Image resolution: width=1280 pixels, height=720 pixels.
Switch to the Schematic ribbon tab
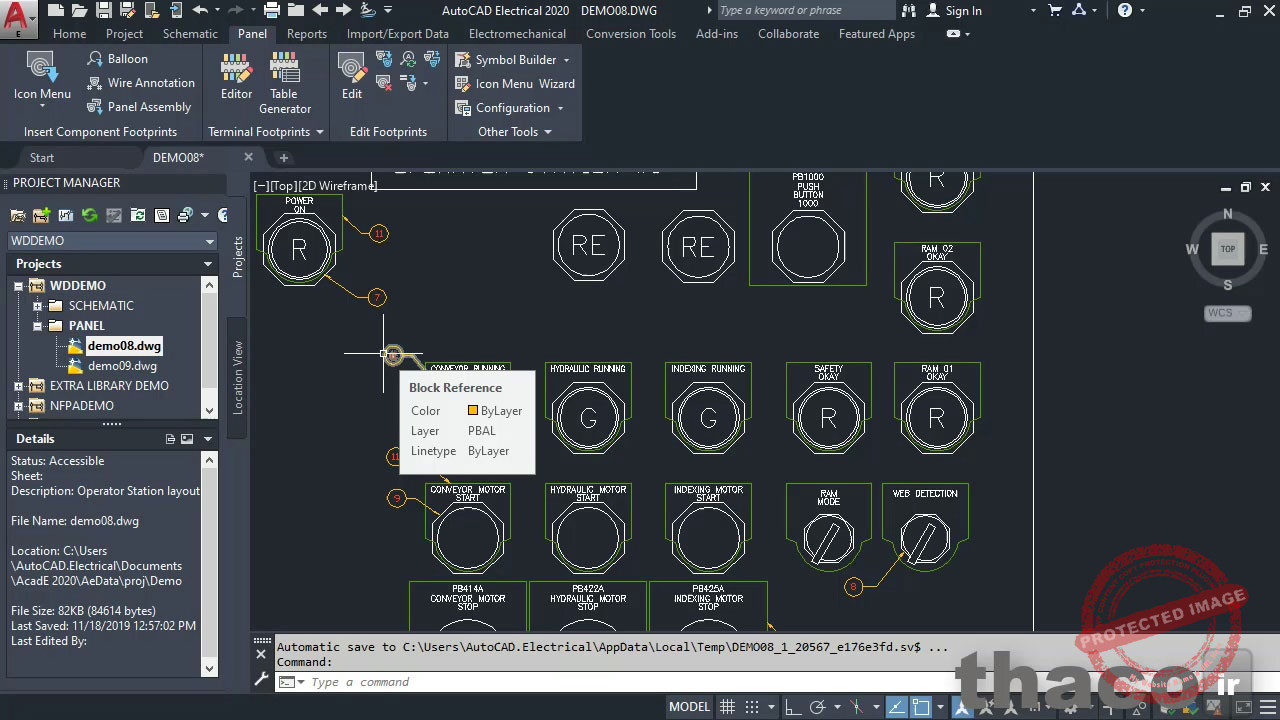(190, 34)
